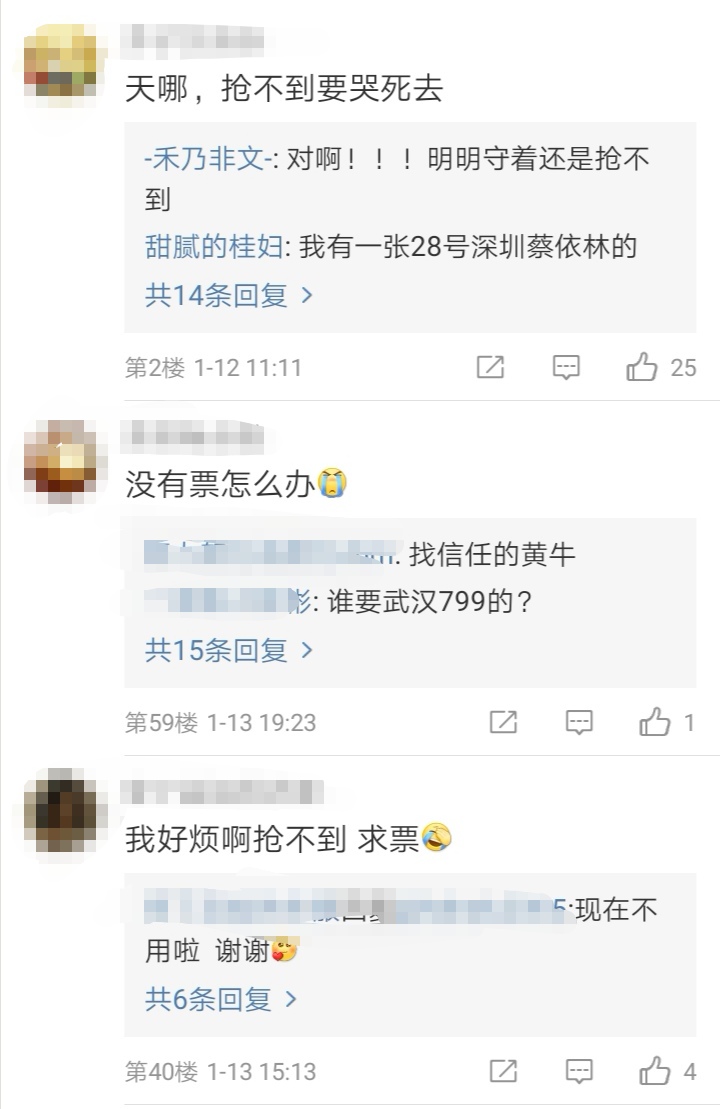Share the floor 59 comment

[503, 722]
